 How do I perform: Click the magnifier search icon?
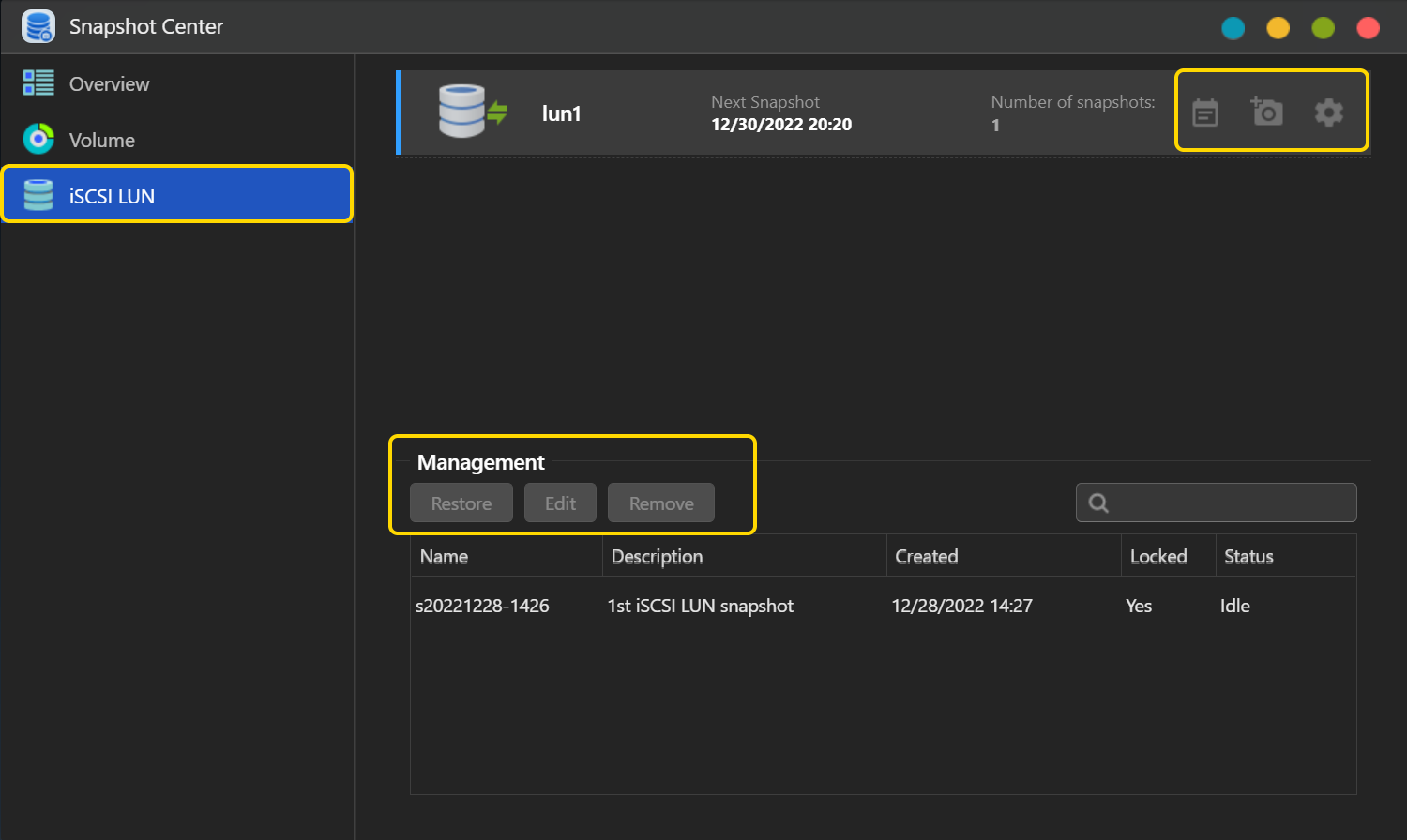1098,503
